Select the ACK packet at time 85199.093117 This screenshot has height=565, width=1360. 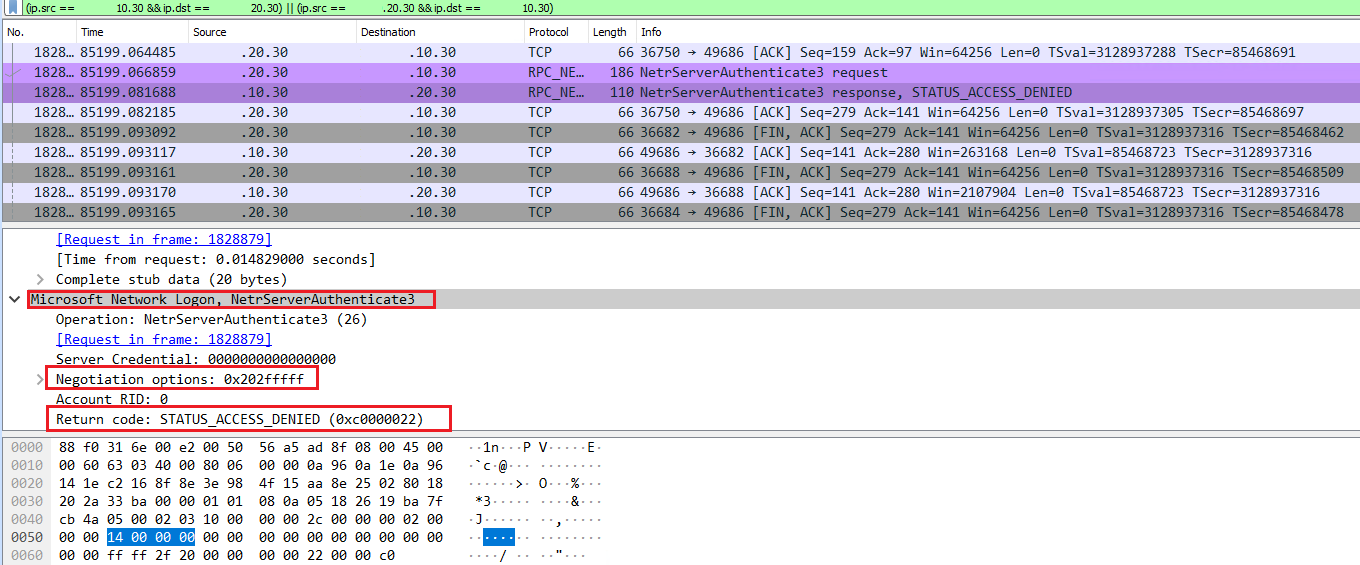click(x=680, y=152)
